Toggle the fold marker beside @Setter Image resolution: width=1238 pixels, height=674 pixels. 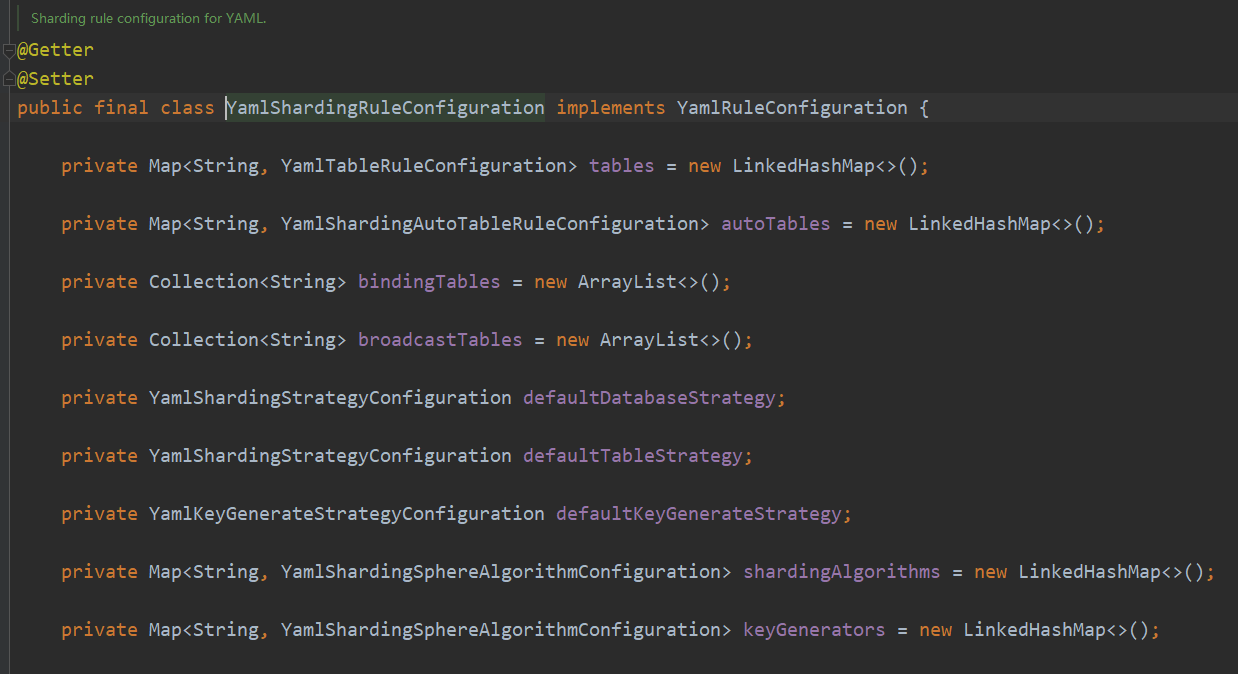9,79
